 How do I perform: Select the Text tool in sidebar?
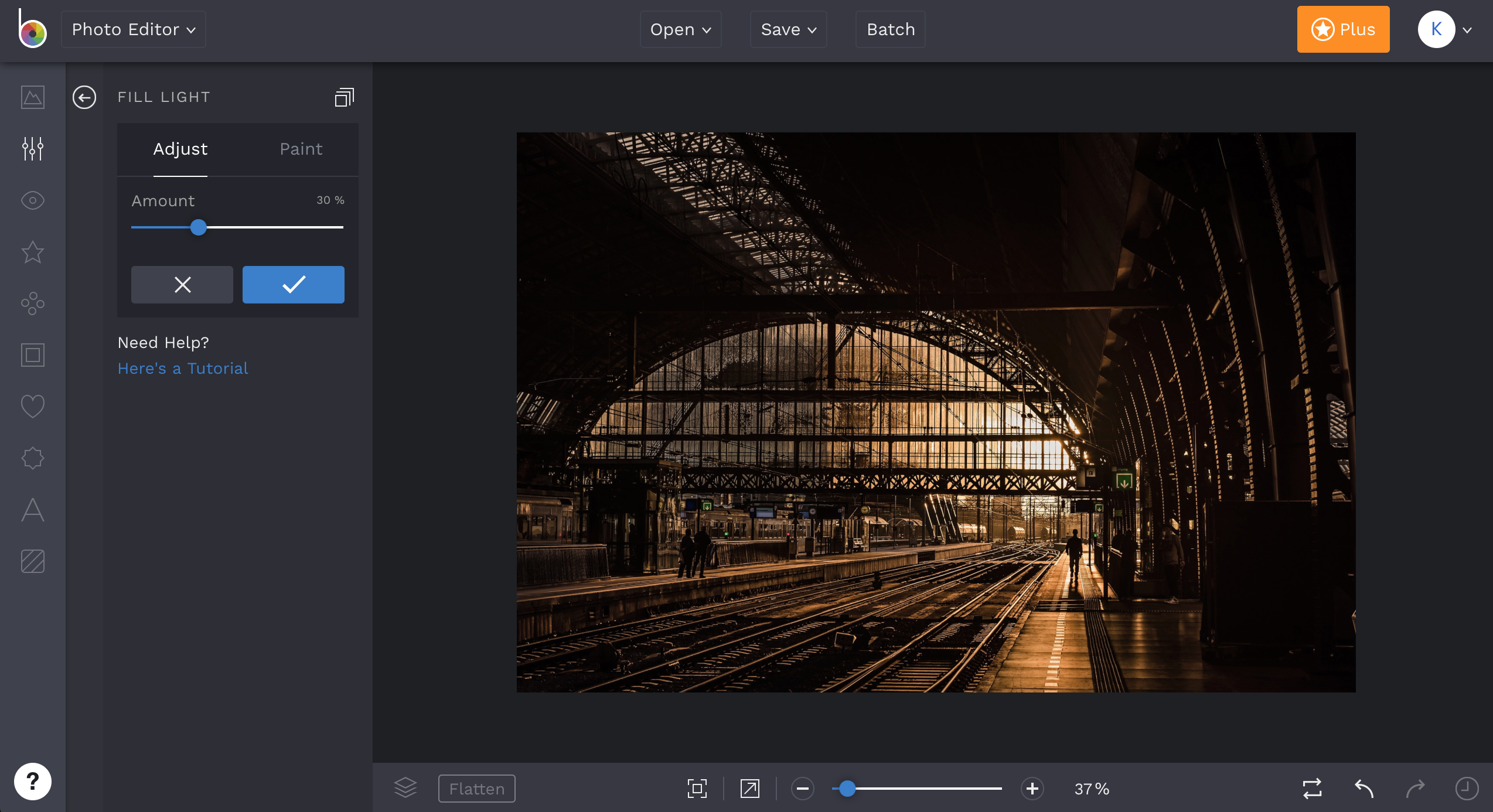pos(33,508)
